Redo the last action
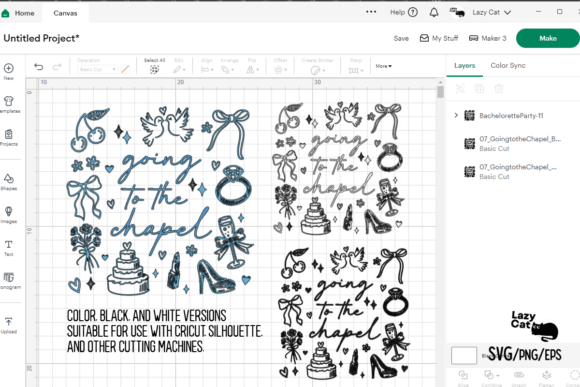 point(57,67)
